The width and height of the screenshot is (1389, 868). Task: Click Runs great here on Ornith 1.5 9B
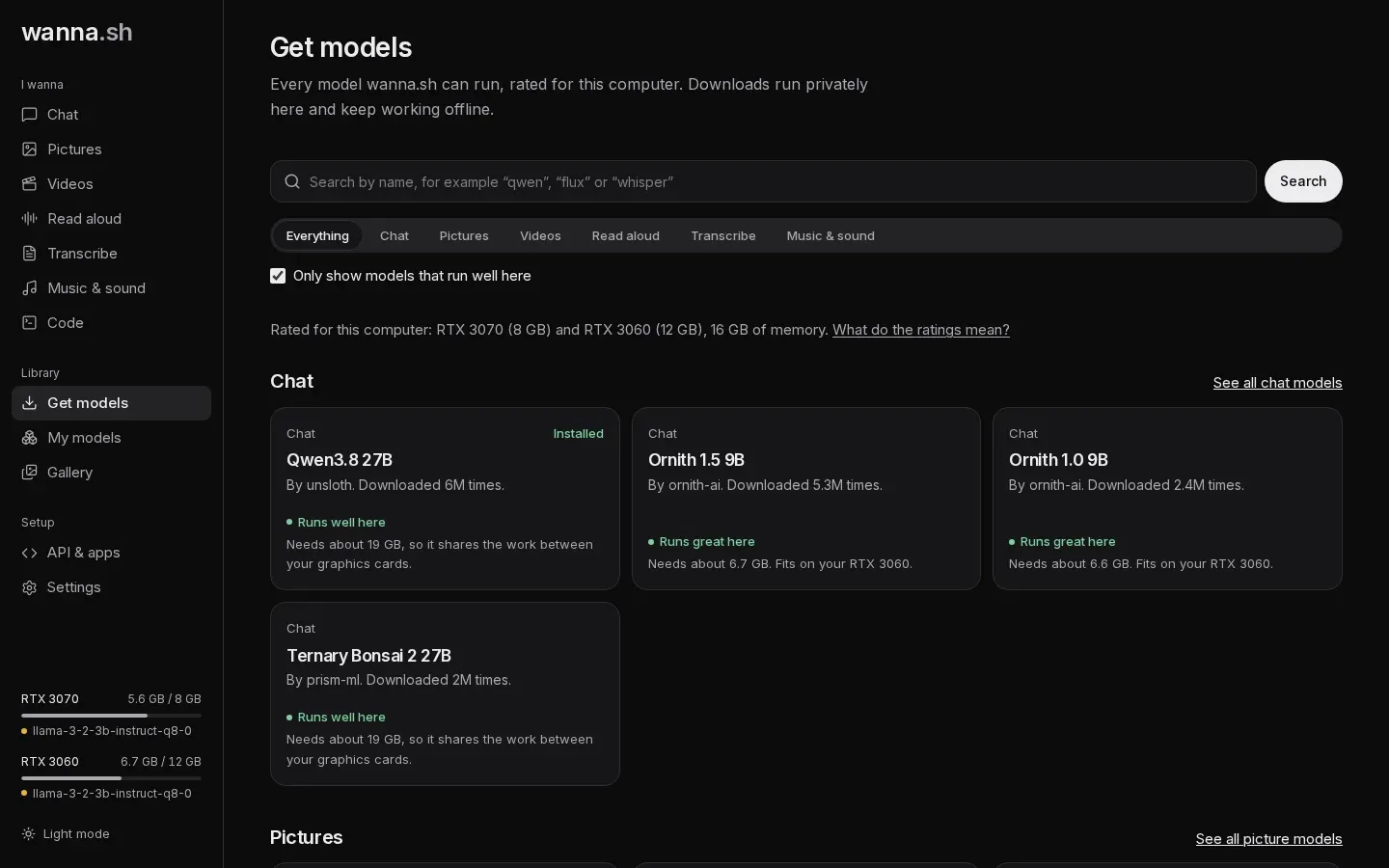click(707, 542)
